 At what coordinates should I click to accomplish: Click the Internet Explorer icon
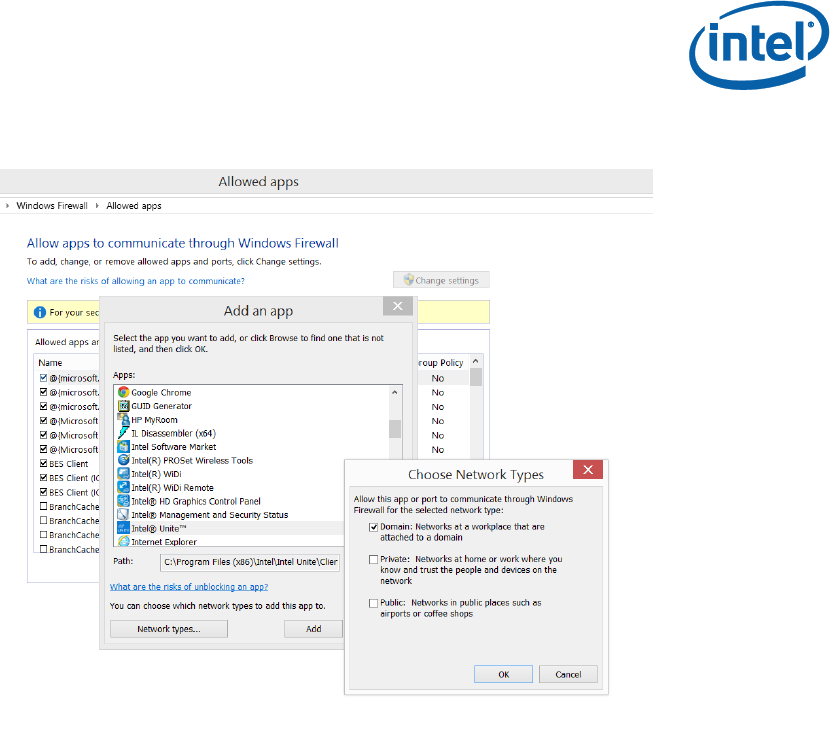pyautogui.click(x=123, y=541)
